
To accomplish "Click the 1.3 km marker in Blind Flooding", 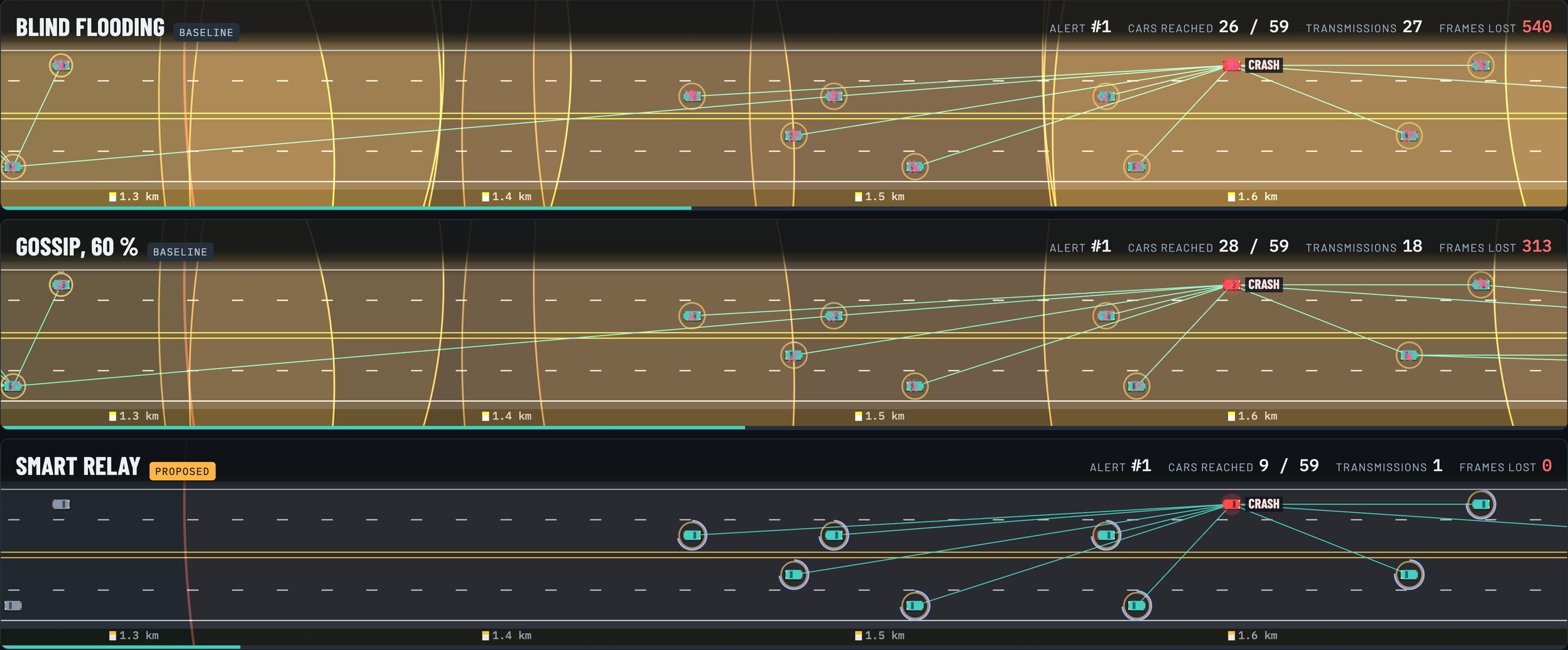I will (134, 197).
